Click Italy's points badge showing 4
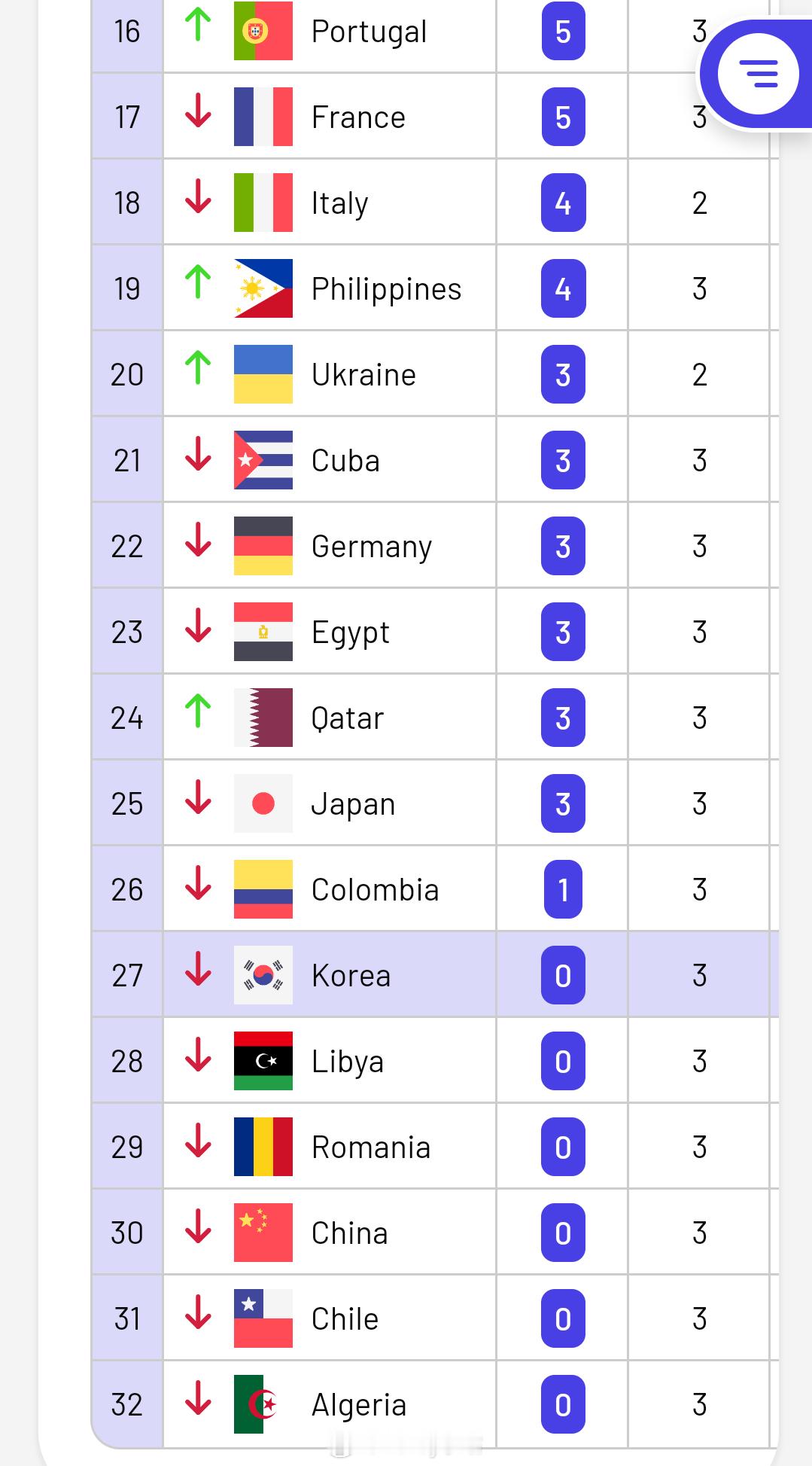 563,203
